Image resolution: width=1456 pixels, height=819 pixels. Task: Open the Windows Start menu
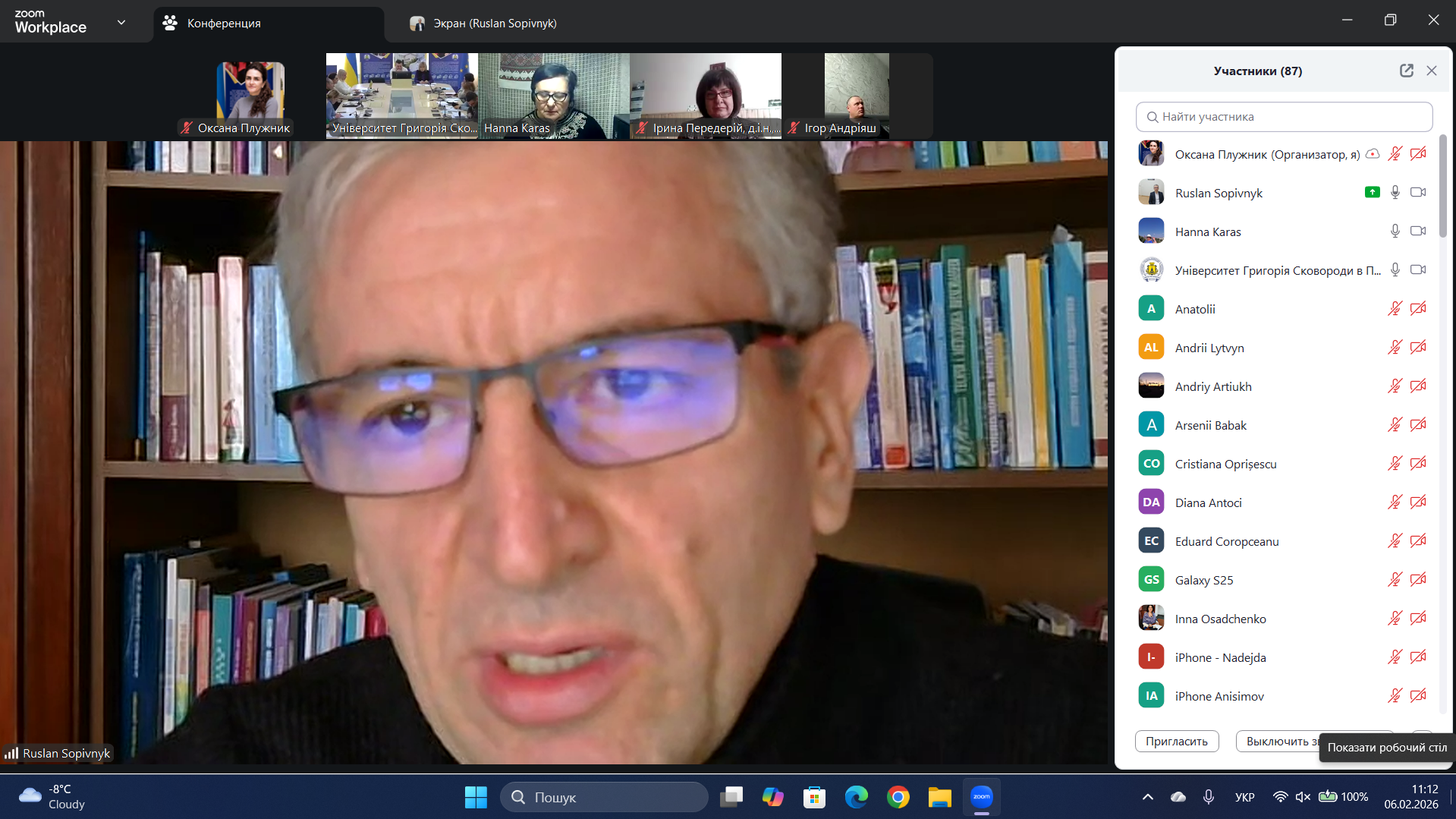pyautogui.click(x=476, y=797)
